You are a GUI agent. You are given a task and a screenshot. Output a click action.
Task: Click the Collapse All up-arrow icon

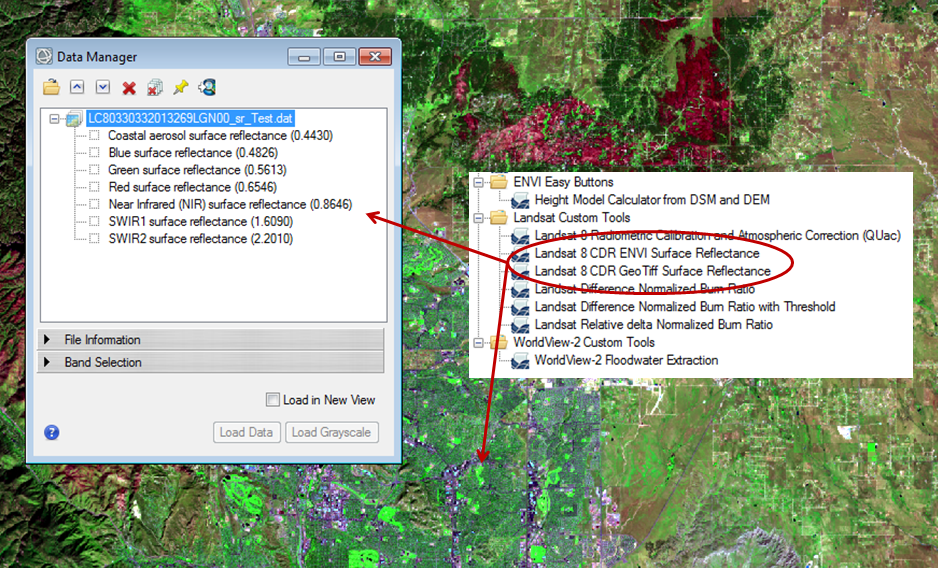pyautogui.click(x=77, y=88)
